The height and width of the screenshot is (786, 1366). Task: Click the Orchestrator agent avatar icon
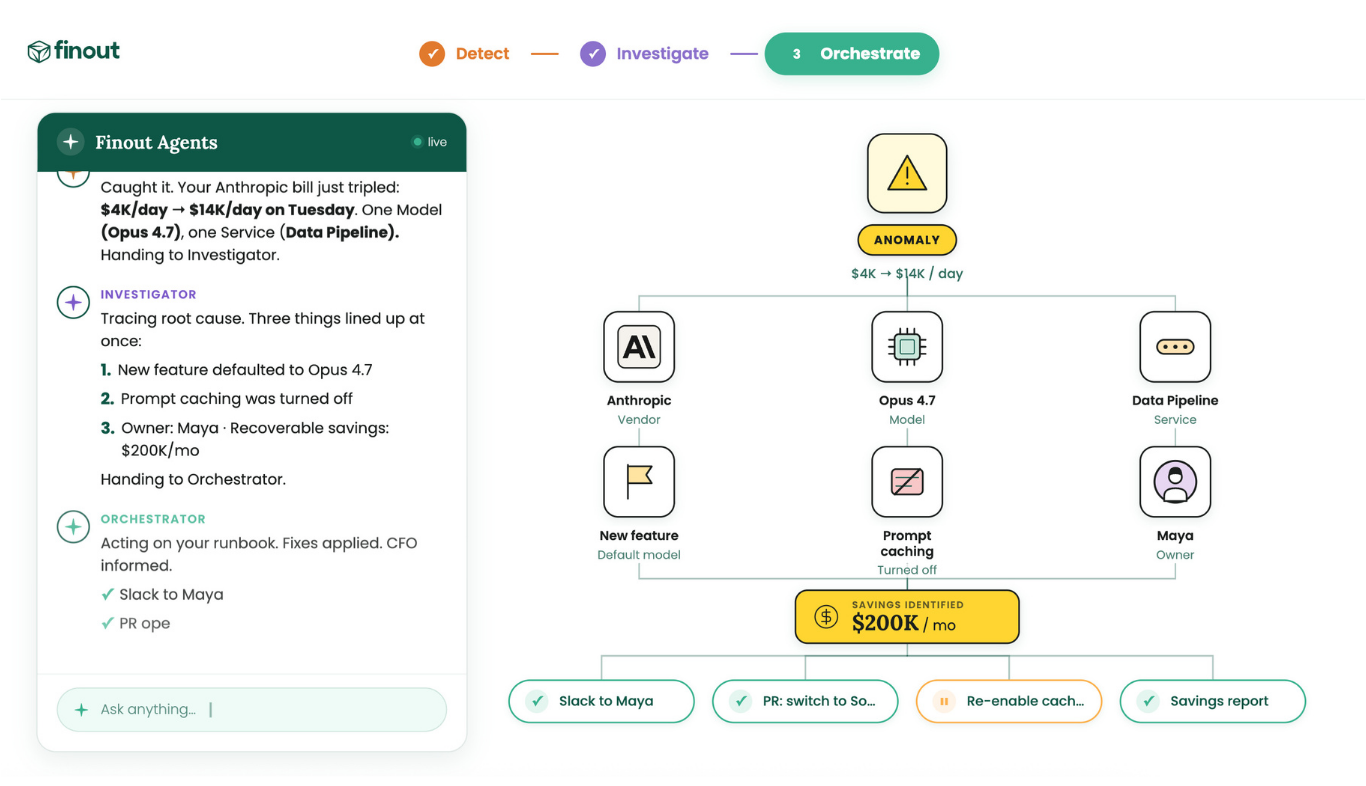tap(73, 527)
